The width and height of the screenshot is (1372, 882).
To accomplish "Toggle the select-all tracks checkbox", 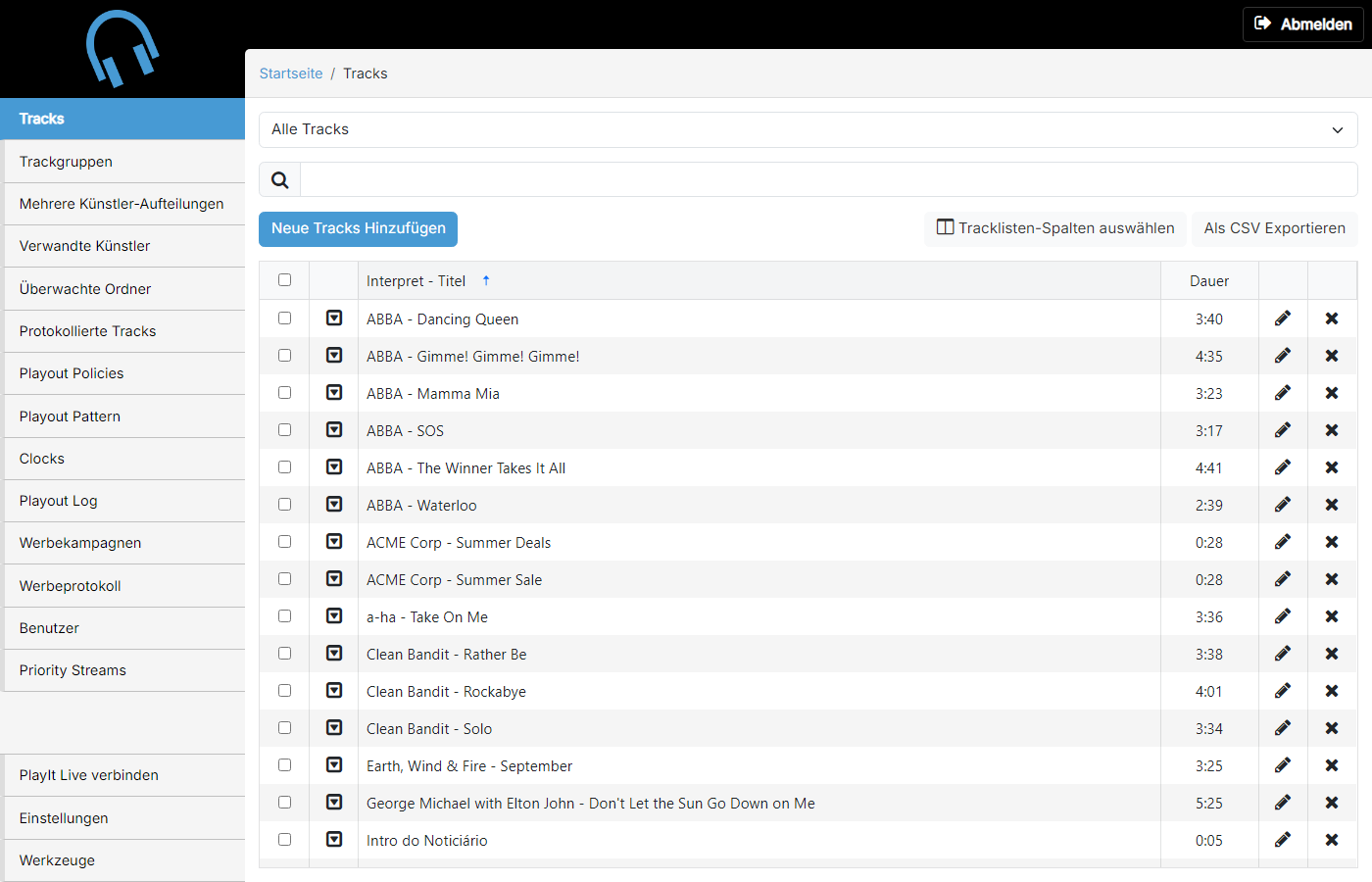I will point(284,280).
